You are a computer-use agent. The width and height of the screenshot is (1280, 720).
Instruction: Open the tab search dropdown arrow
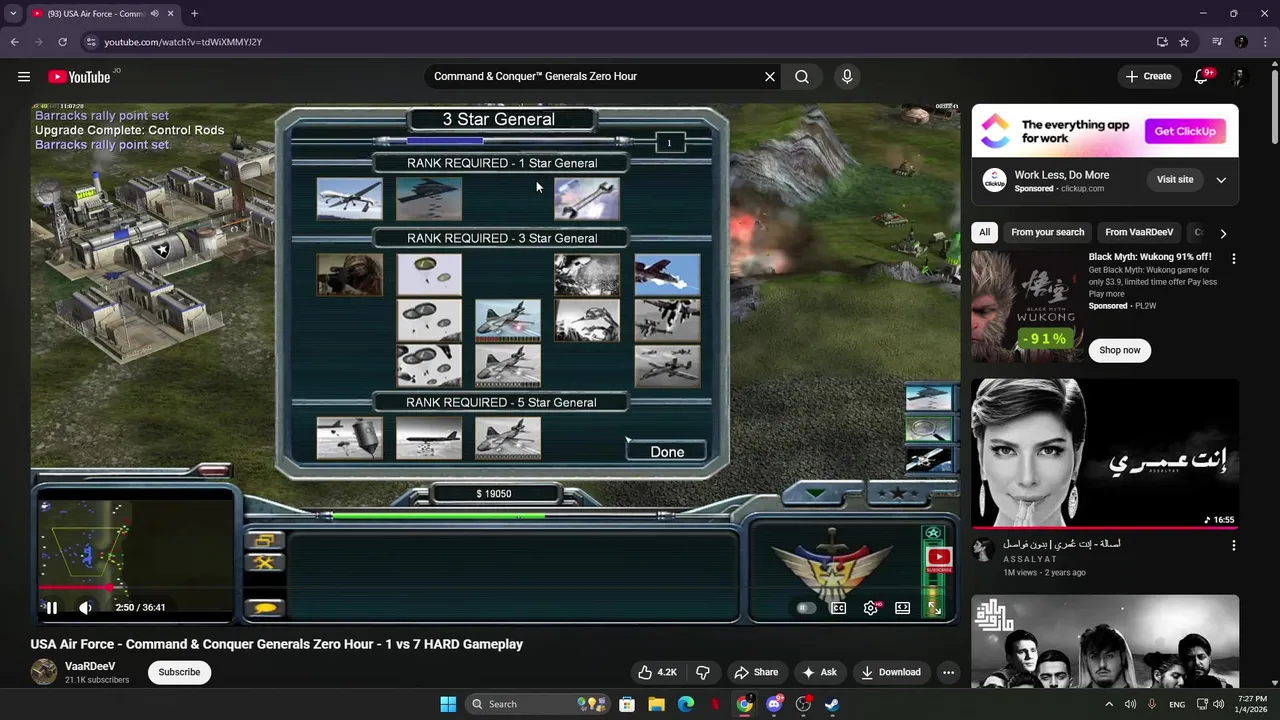13,14
